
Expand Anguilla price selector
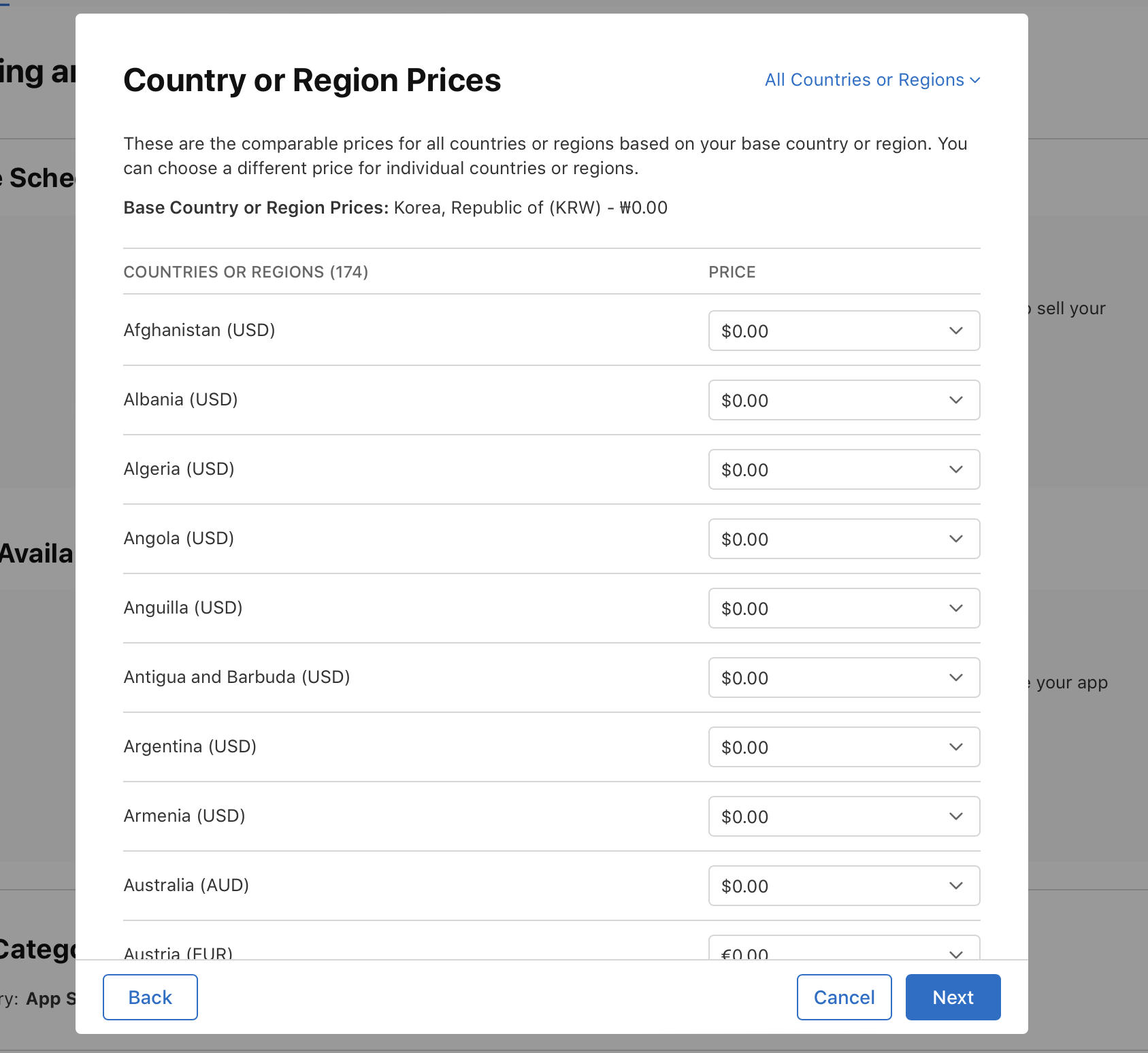pyautogui.click(x=844, y=609)
